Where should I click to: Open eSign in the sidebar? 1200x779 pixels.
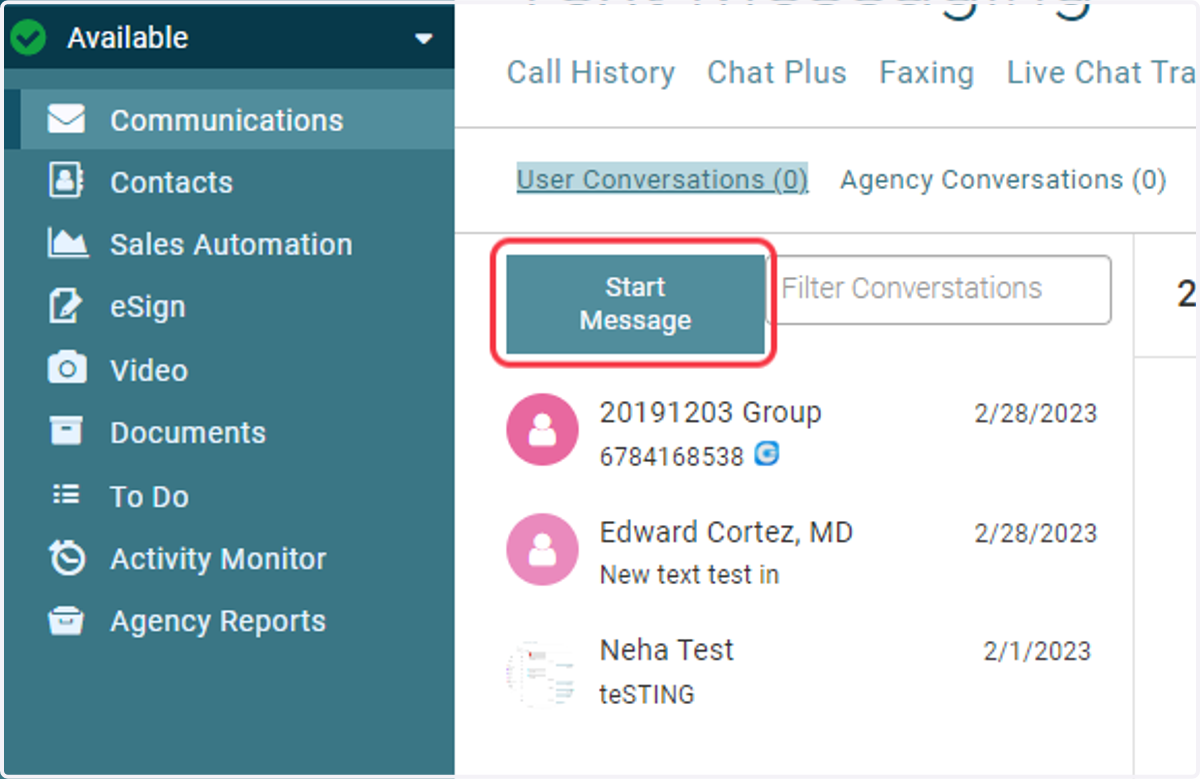point(147,307)
